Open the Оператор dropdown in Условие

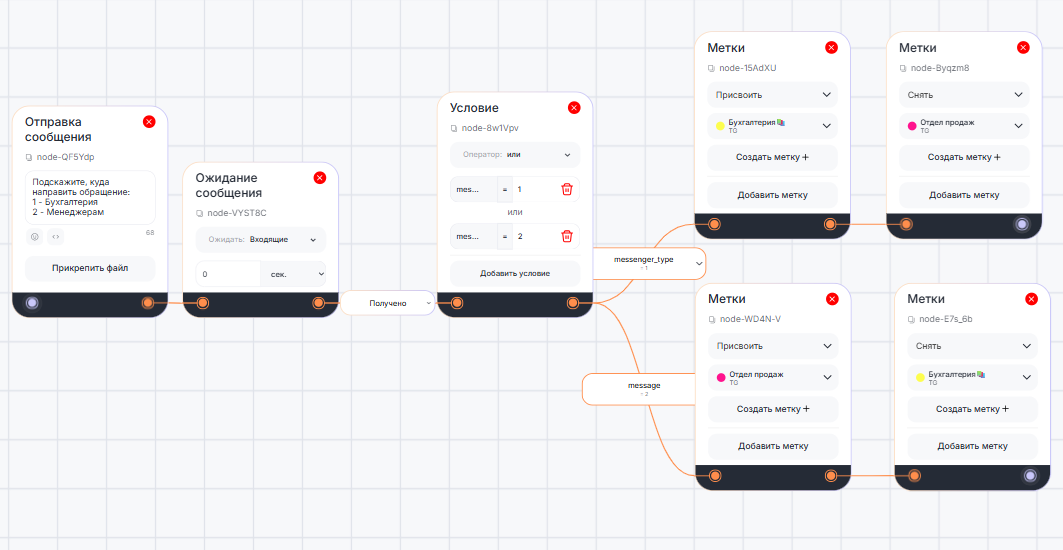point(514,155)
